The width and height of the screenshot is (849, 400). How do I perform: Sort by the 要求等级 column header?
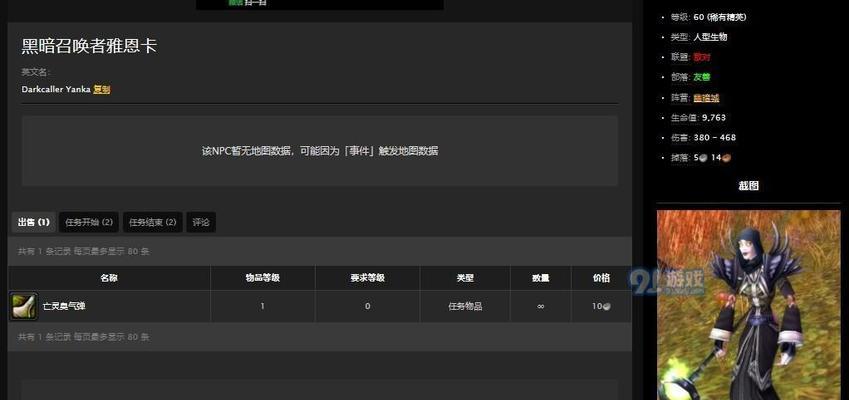[368, 278]
